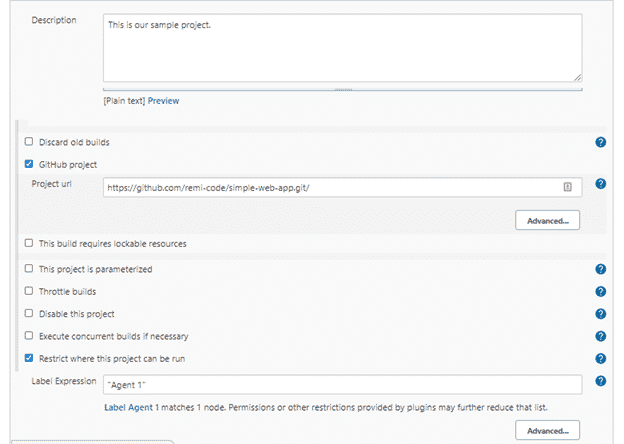The width and height of the screenshot is (624, 444).
Task: Uncheck the GitHub project checkbox
Action: point(29,164)
